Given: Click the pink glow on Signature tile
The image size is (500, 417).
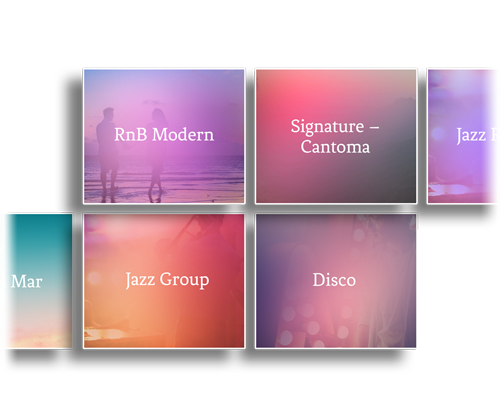Looking at the screenshot, I should point(293,98).
